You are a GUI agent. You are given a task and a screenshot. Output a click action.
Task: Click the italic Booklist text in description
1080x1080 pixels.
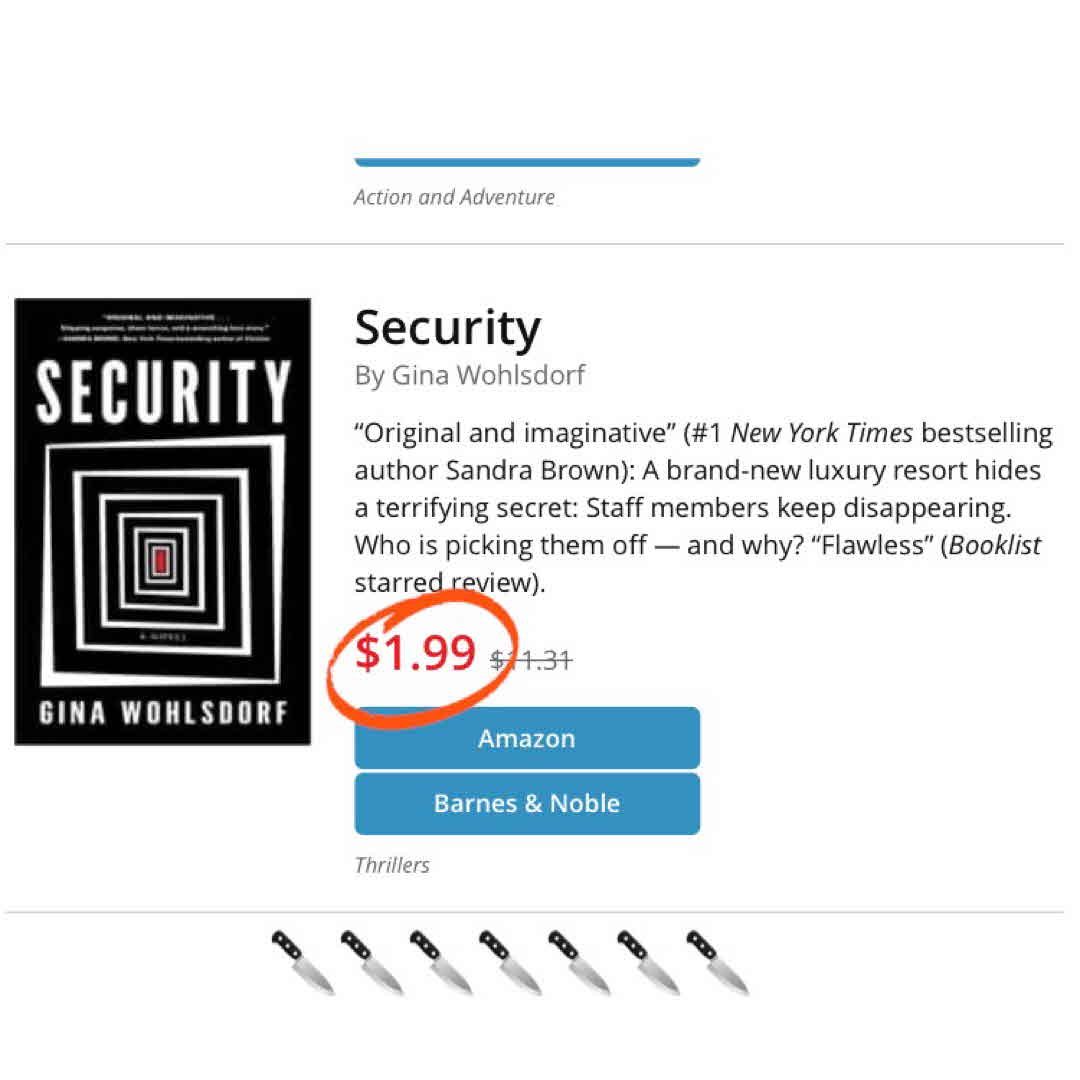point(995,545)
